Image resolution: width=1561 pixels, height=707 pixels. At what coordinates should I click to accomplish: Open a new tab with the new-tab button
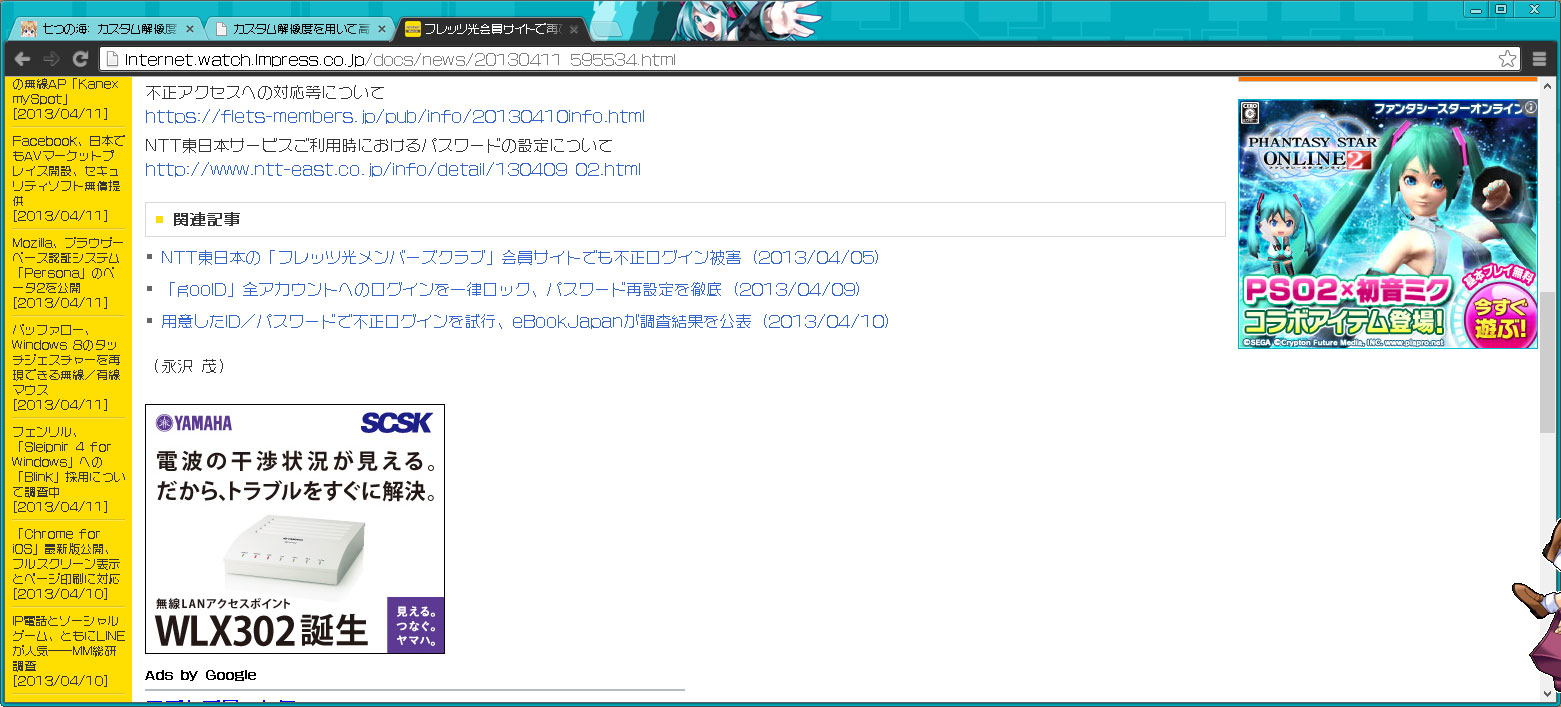click(x=606, y=29)
